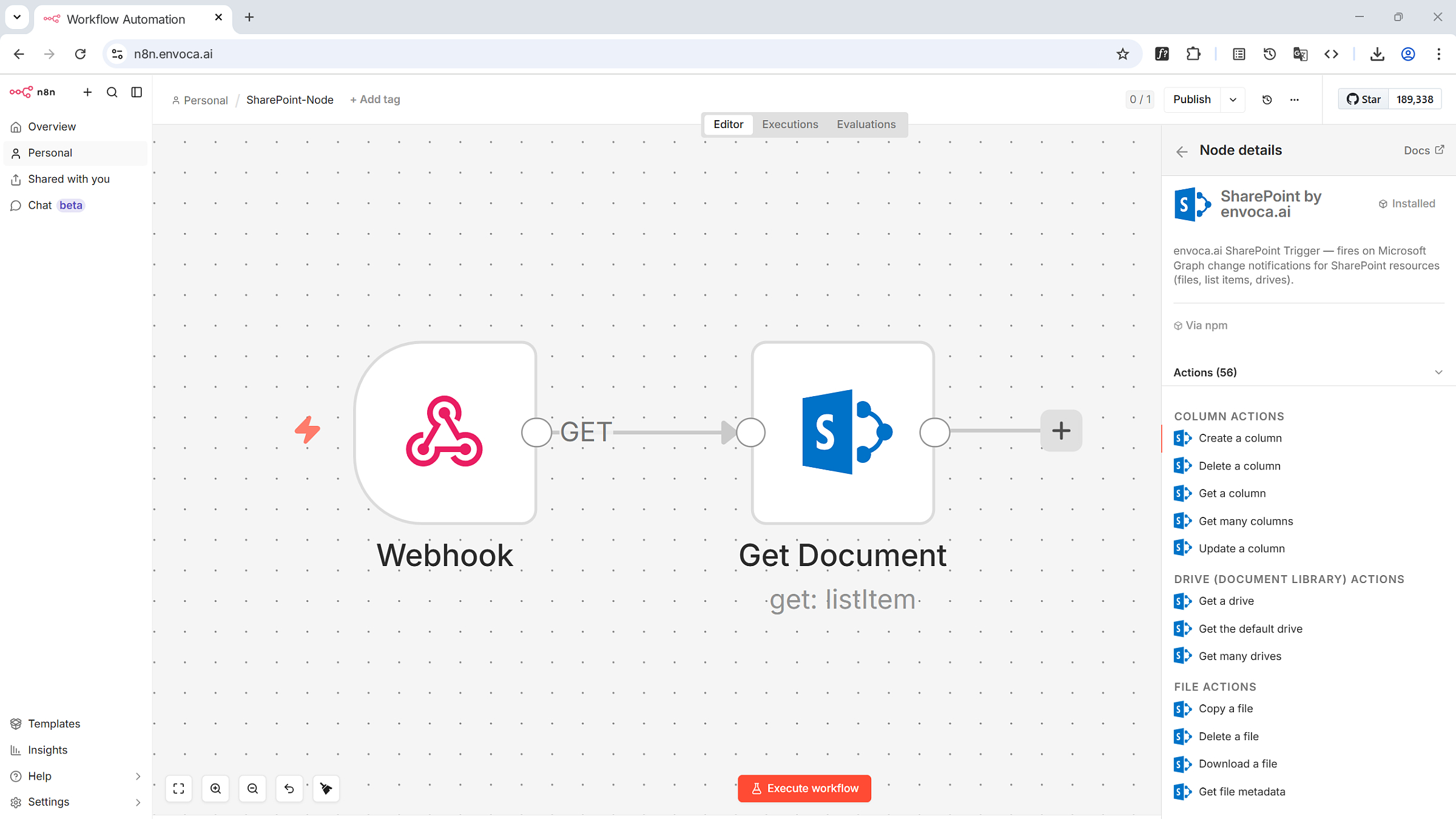
Task: Switch to the Evaluations tab
Action: point(866,124)
